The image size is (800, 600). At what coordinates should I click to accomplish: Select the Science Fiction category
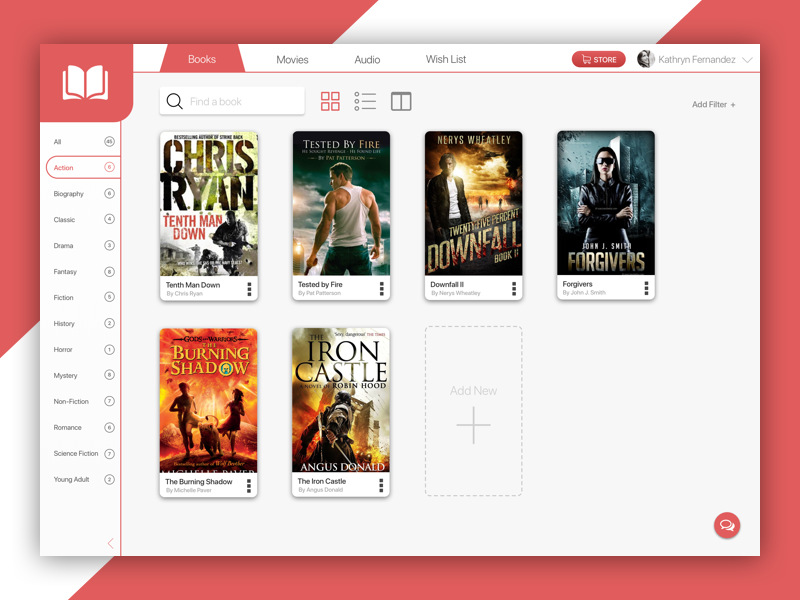76,454
